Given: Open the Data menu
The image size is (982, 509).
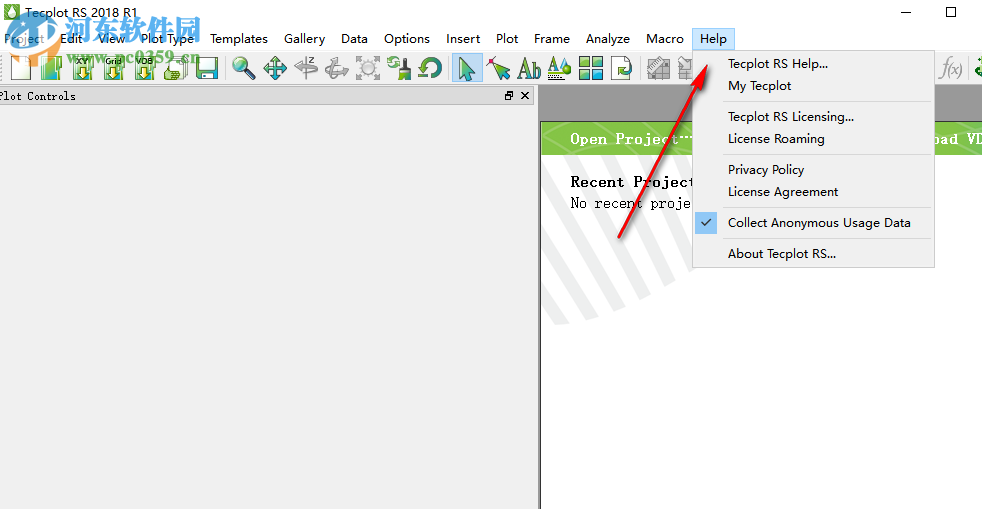Looking at the screenshot, I should (354, 39).
